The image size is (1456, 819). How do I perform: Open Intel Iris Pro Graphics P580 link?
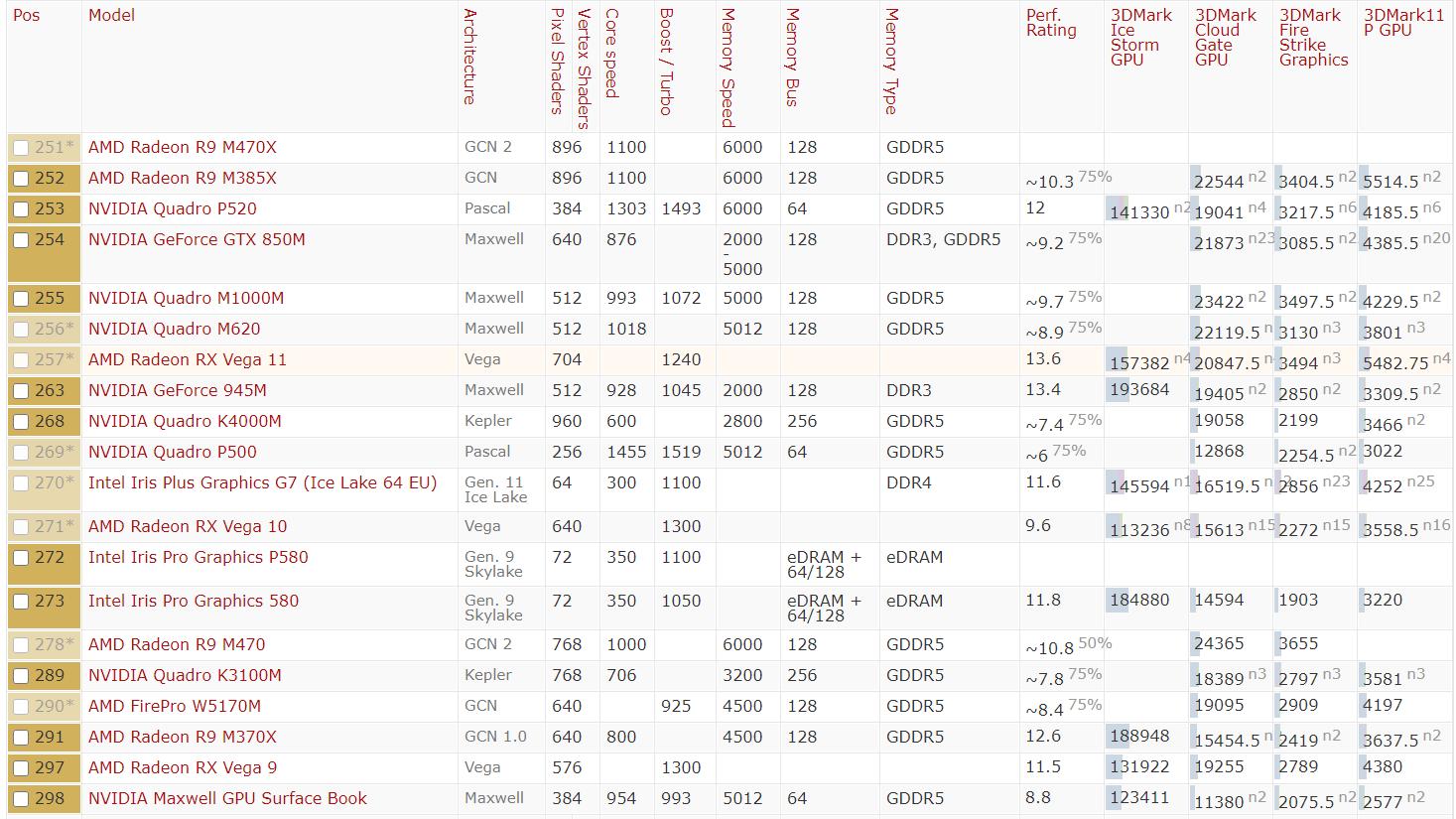(199, 558)
